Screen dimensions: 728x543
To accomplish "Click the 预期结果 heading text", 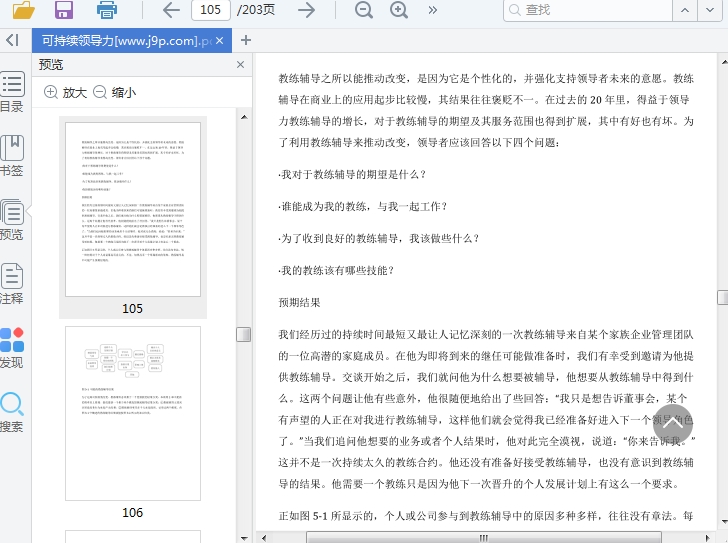I will tap(299, 303).
